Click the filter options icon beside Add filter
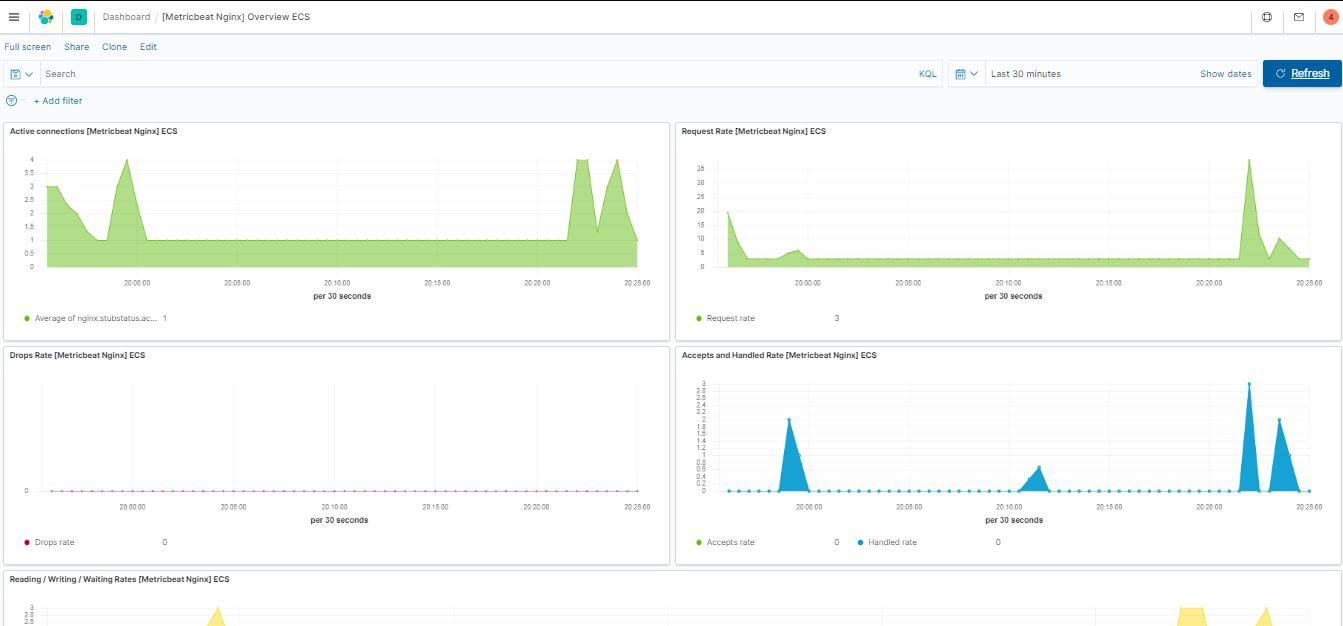The width and height of the screenshot is (1343, 626). pyautogui.click(x=12, y=101)
